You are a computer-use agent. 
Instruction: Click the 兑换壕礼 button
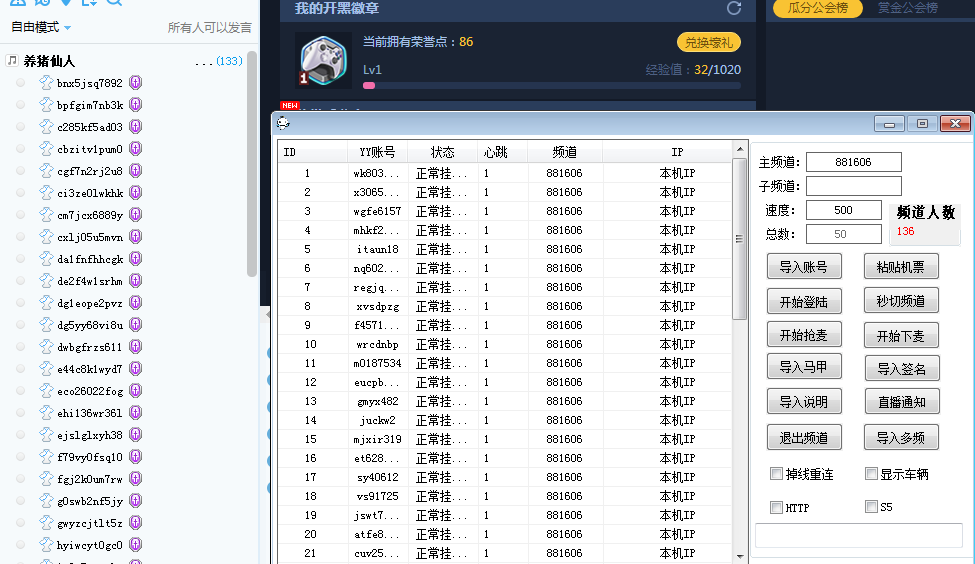709,42
